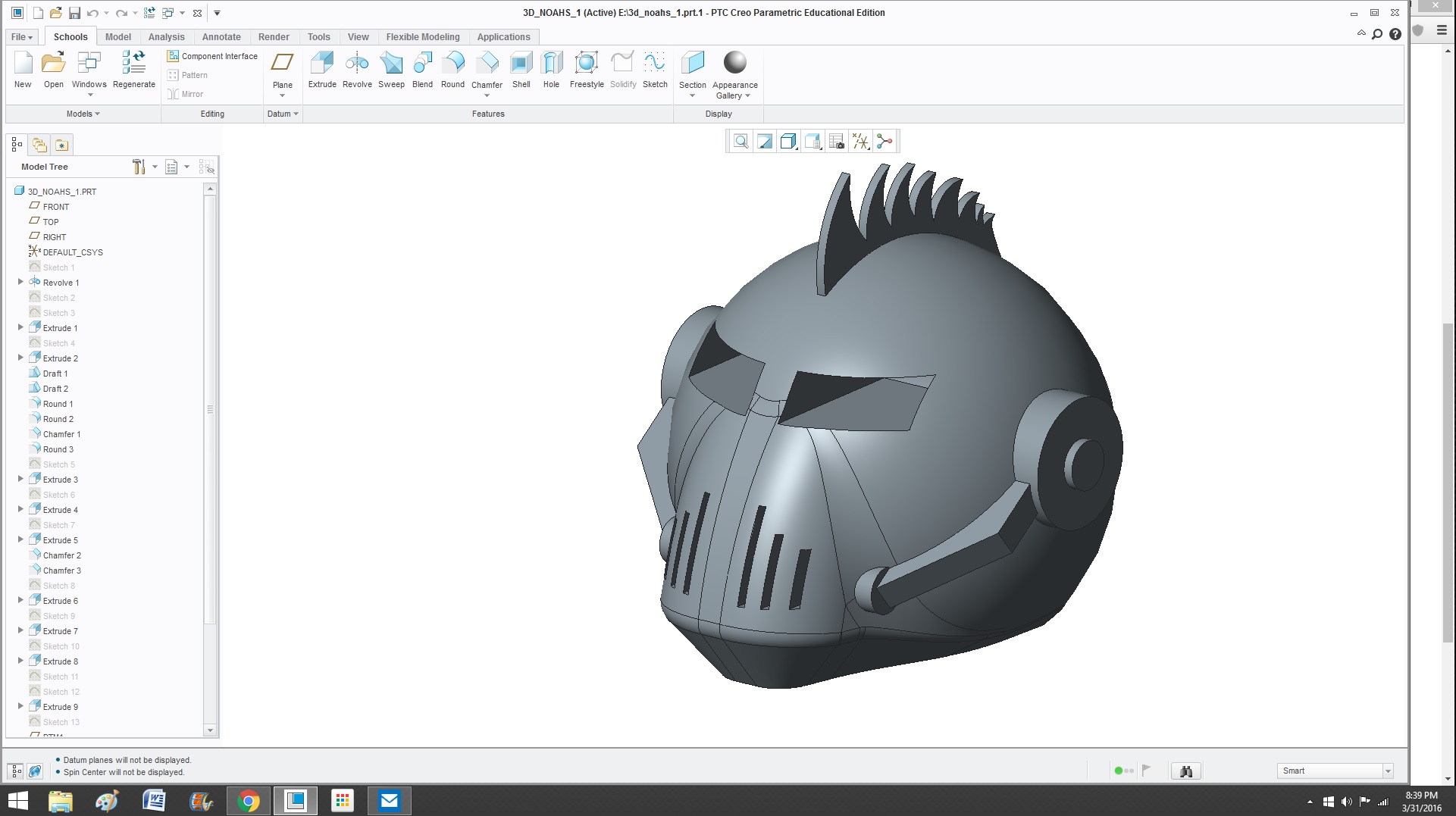Expand the Revolve 1 tree node

20,282
